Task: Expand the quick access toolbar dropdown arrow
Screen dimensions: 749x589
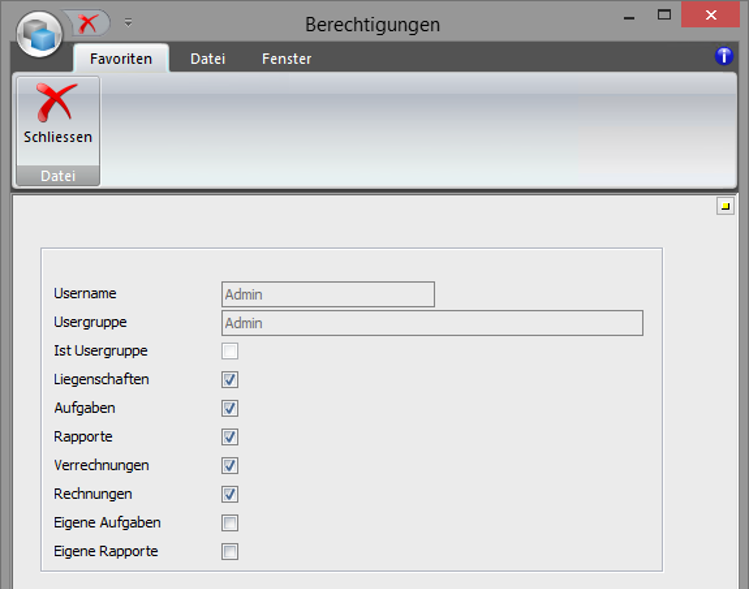Action: click(x=127, y=22)
